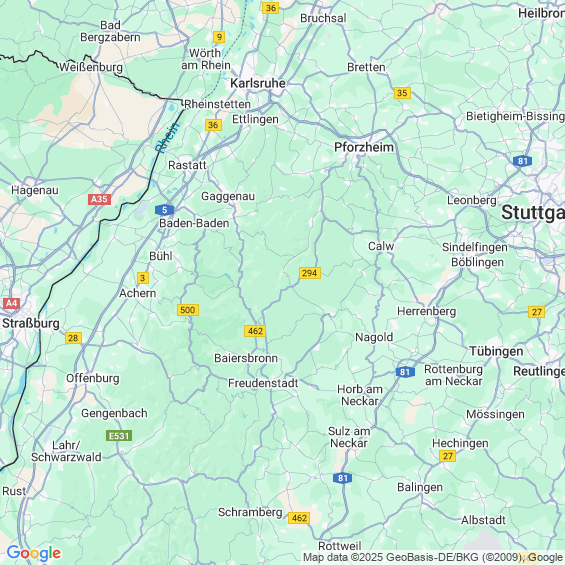Open the Google logo link
The width and height of the screenshot is (565, 565).
click(34, 553)
